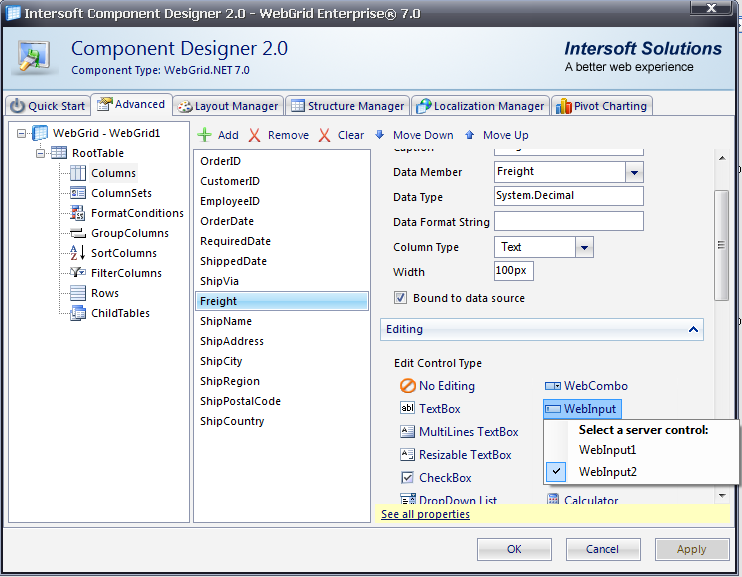This screenshot has height=577, width=742.
Task: Click the Data Type input field
Action: click(569, 196)
